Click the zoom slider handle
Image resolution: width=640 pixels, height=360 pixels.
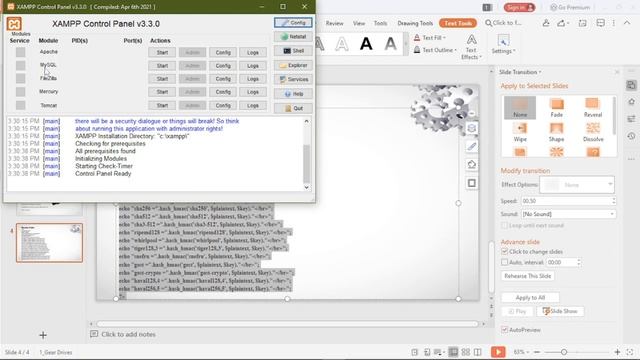coord(564,352)
